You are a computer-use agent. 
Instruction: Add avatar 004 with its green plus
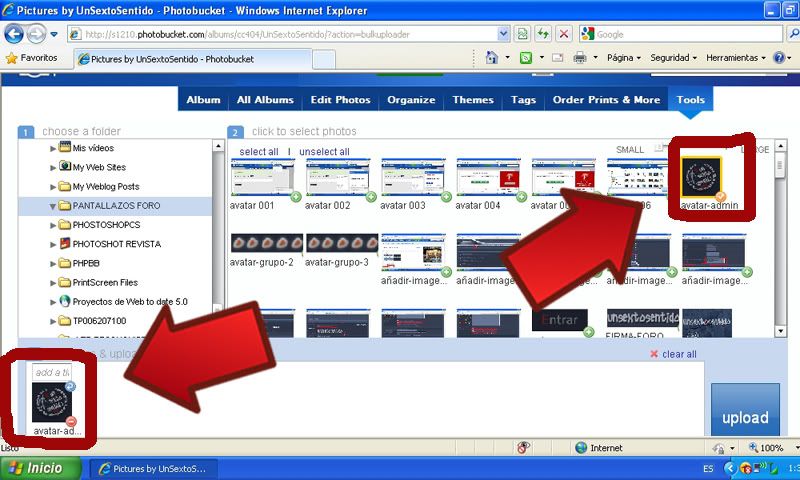pos(521,196)
